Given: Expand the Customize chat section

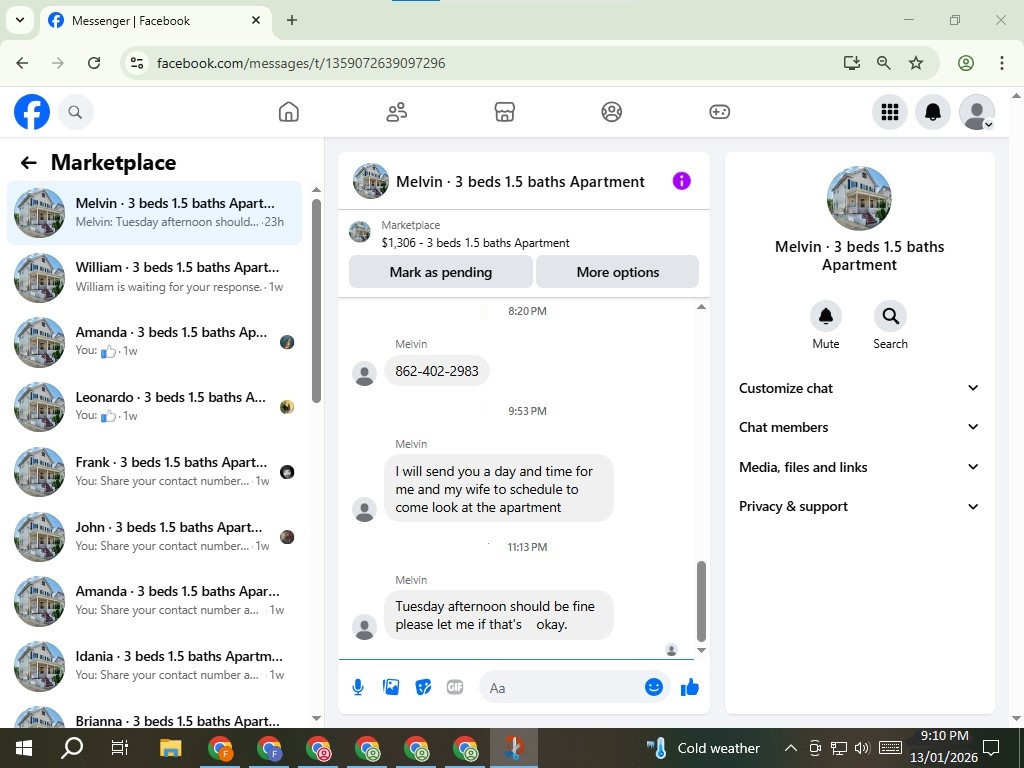Looking at the screenshot, I should pos(859,388).
